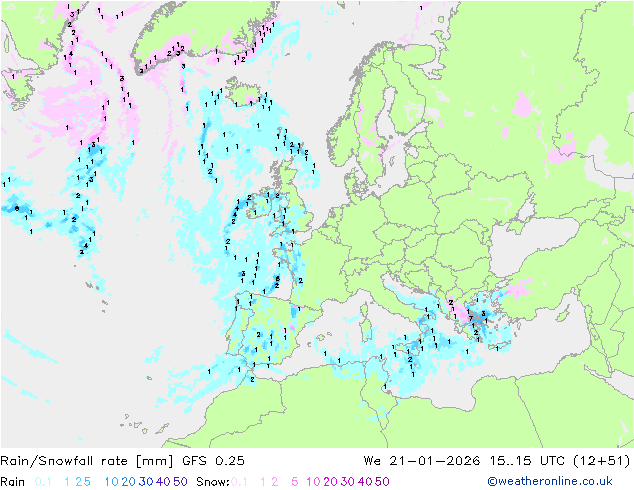Click the time text "15..15 UTC"

(527, 461)
